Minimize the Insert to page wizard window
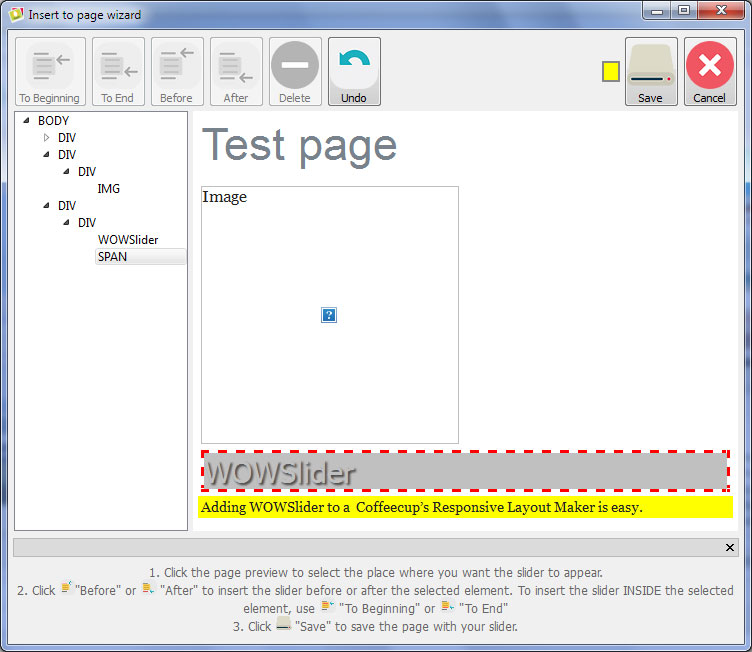 [657, 11]
